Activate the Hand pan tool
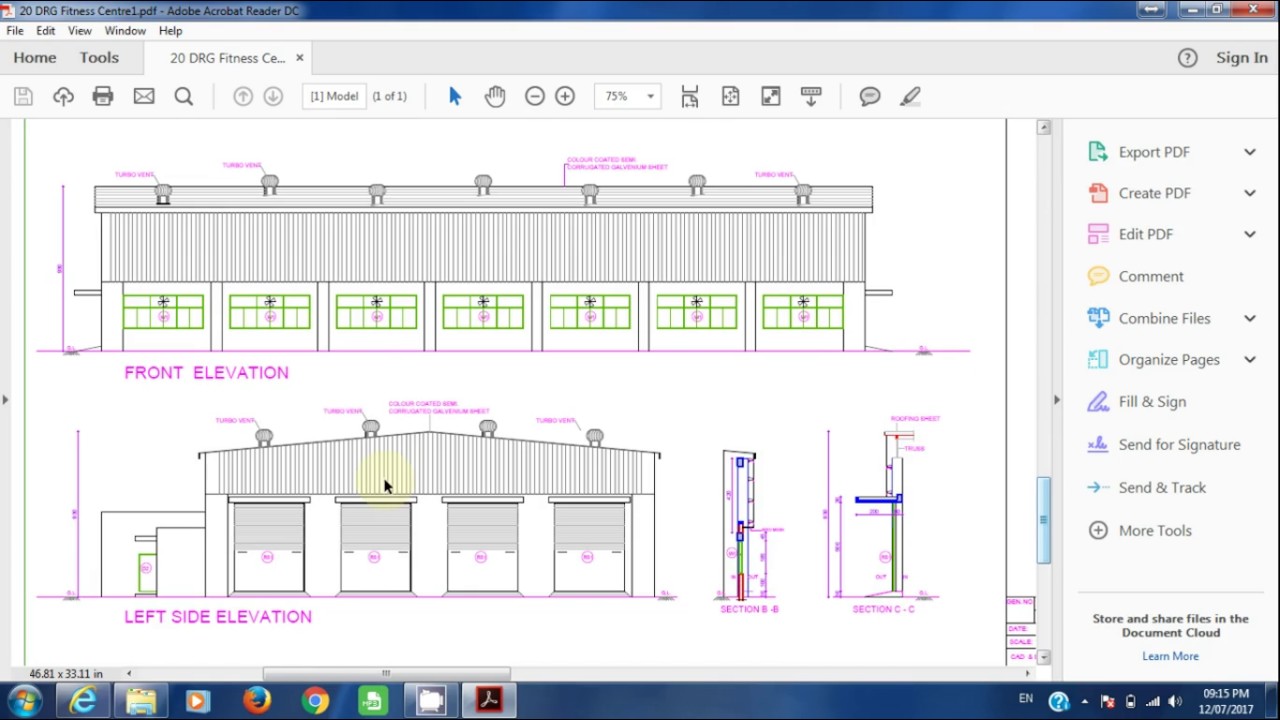The image size is (1280, 720). (495, 96)
